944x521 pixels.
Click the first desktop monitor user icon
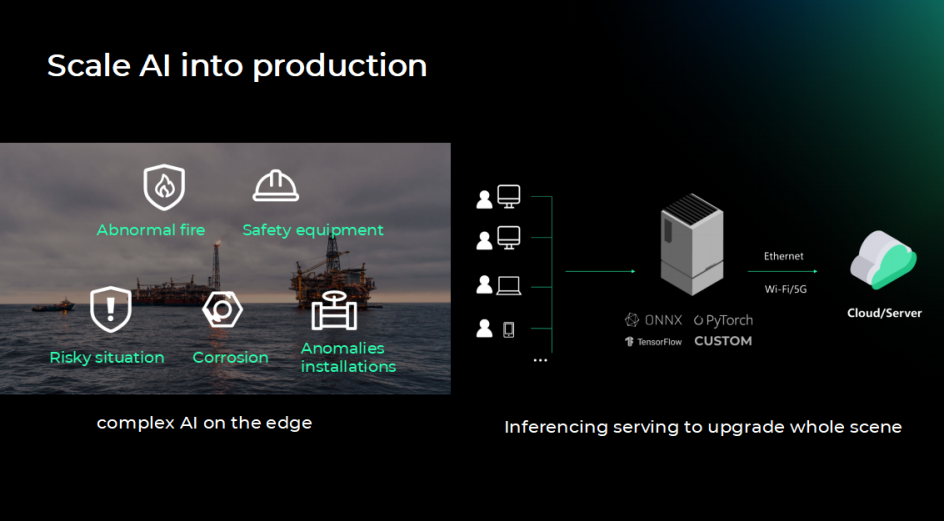(x=498, y=198)
